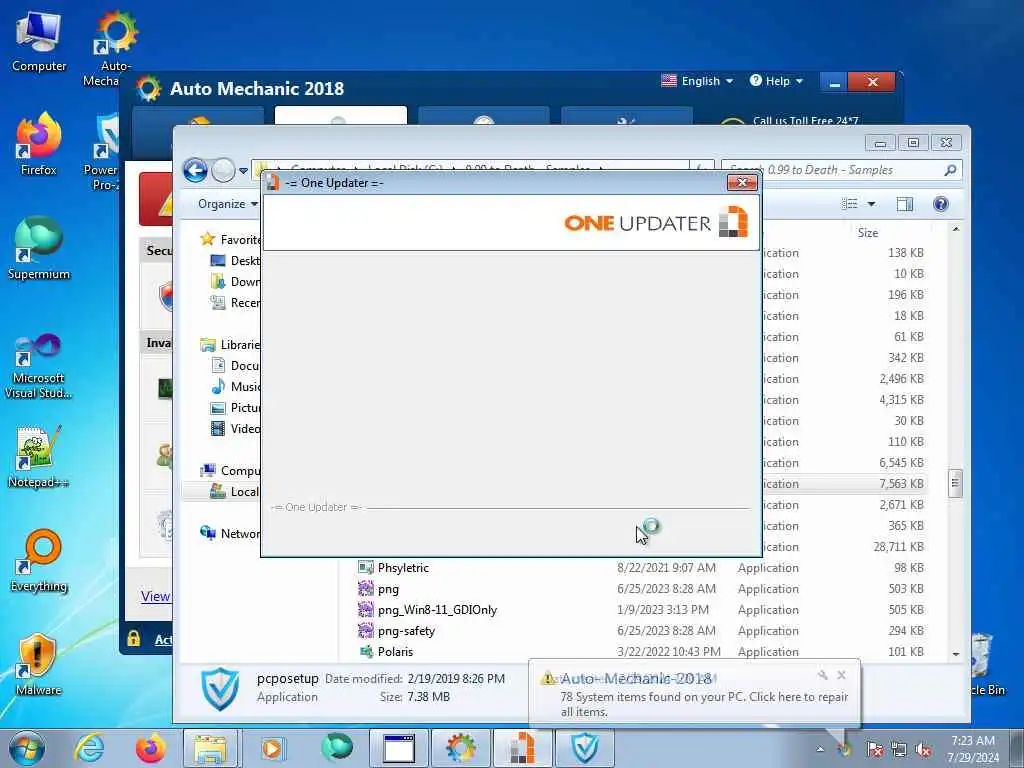Image resolution: width=1024 pixels, height=768 pixels.
Task: Select Favorites in the navigation pane
Action: [231, 240]
